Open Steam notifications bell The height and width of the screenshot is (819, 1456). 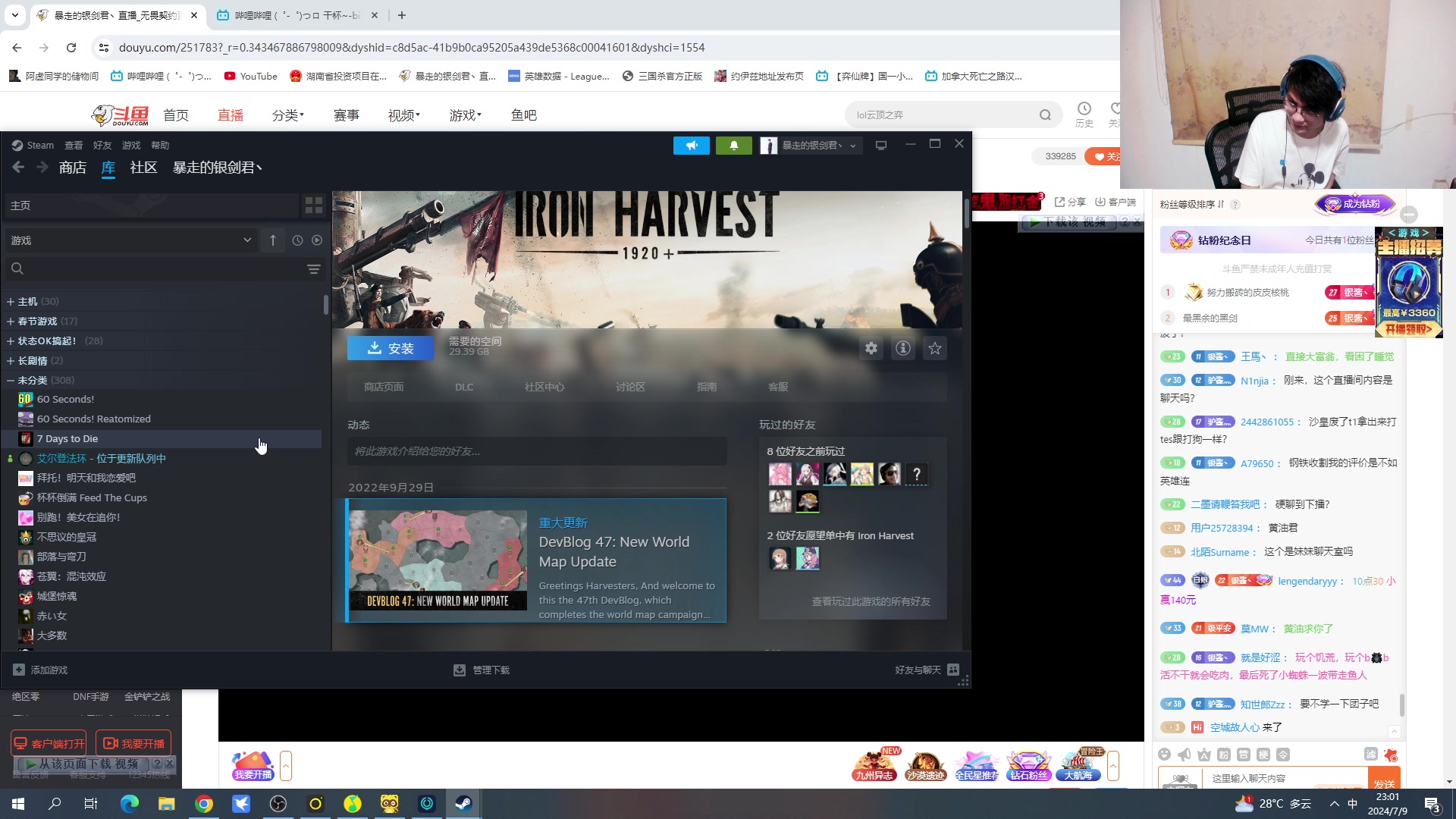[733, 146]
